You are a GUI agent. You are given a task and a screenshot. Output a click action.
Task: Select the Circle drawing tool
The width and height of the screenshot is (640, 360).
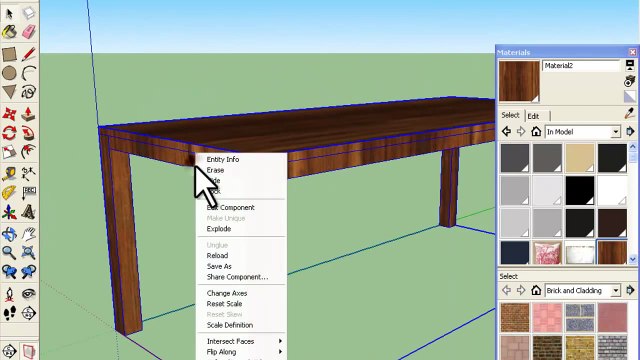coord(9,73)
